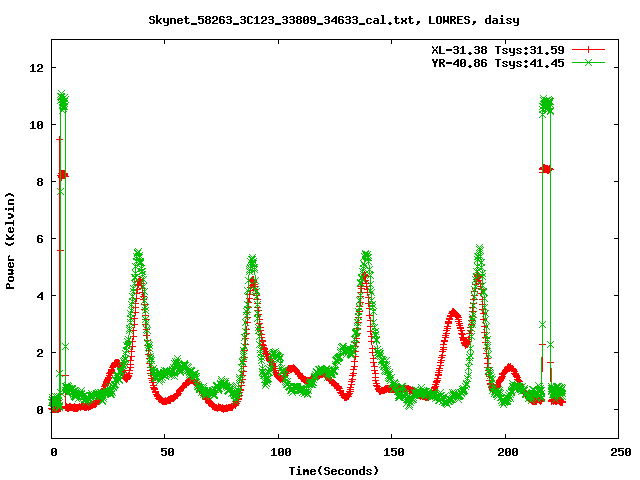640x480 pixels.
Task: Click y-axis tick label 0
Action: tap(40, 410)
